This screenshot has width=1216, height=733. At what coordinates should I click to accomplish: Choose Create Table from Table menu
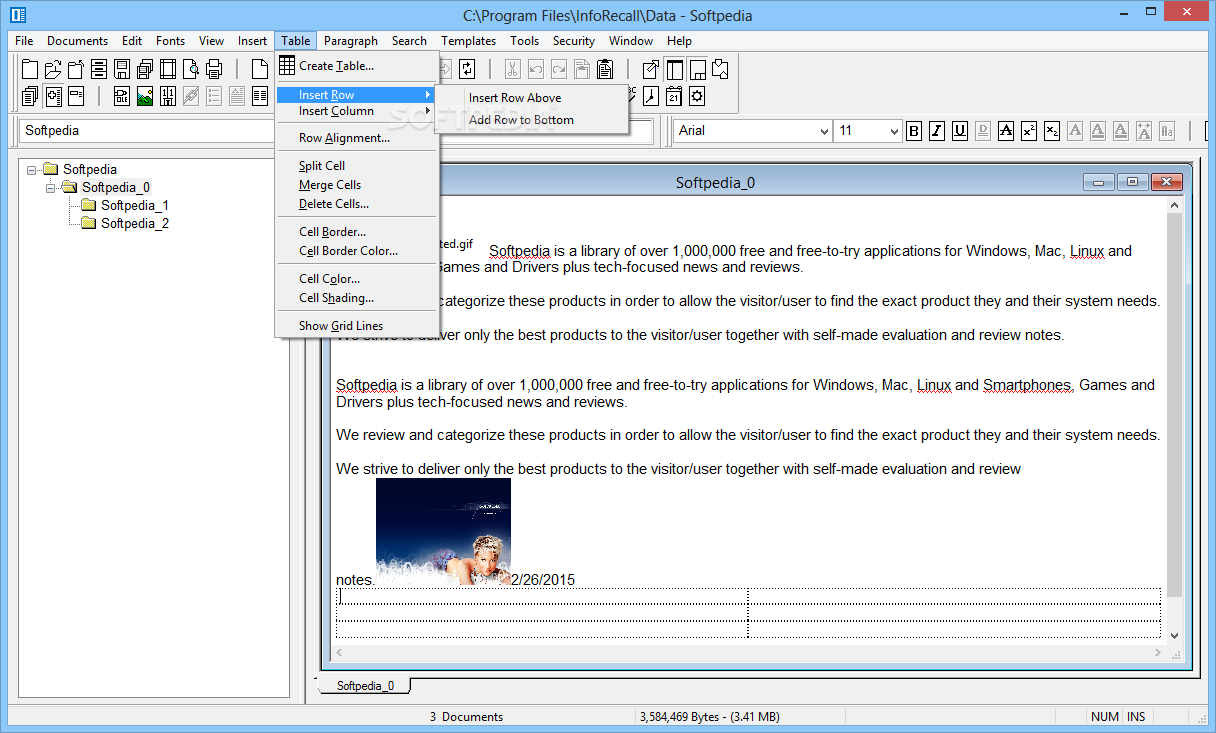[357, 66]
